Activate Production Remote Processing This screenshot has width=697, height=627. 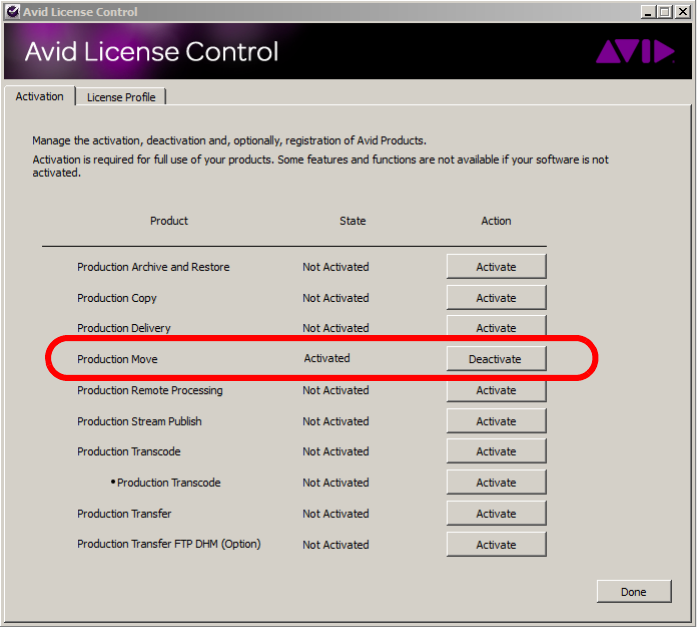tap(496, 390)
